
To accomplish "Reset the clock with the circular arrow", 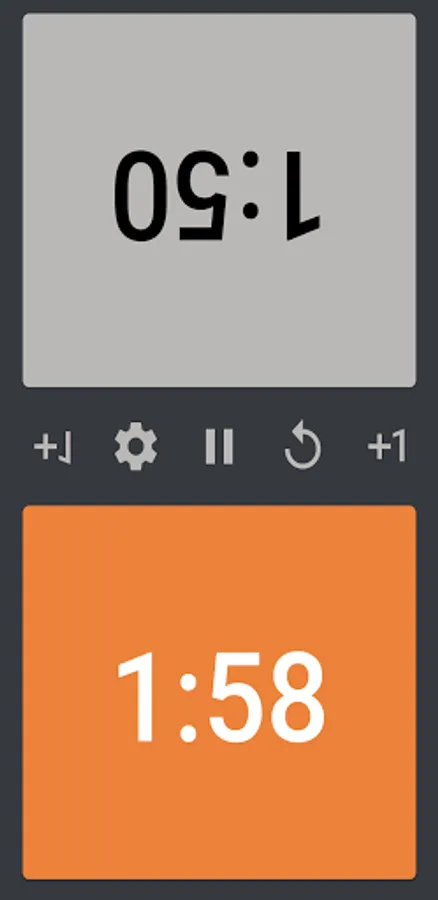I will 303,445.
